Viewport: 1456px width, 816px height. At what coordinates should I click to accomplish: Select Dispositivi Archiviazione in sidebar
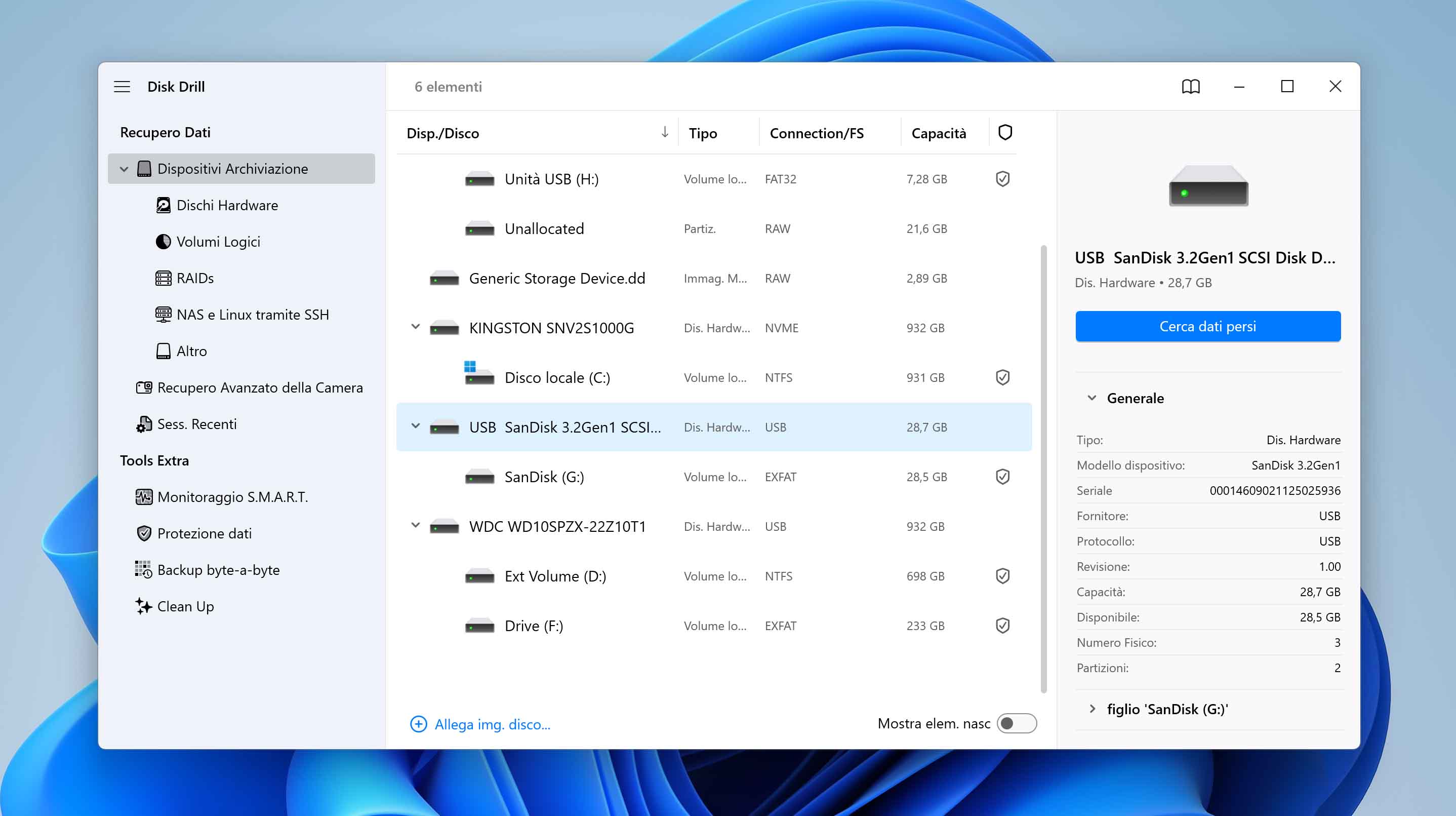[241, 169]
